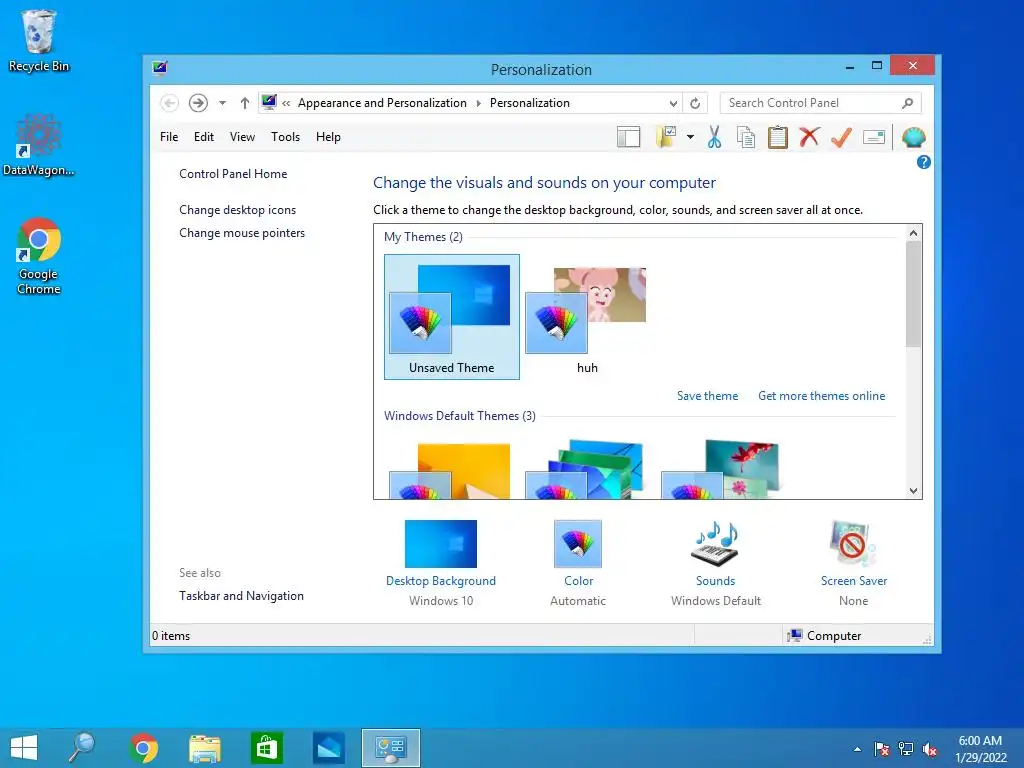This screenshot has height=768, width=1024.
Task: Click the orange checkmark Properties icon
Action: [841, 137]
